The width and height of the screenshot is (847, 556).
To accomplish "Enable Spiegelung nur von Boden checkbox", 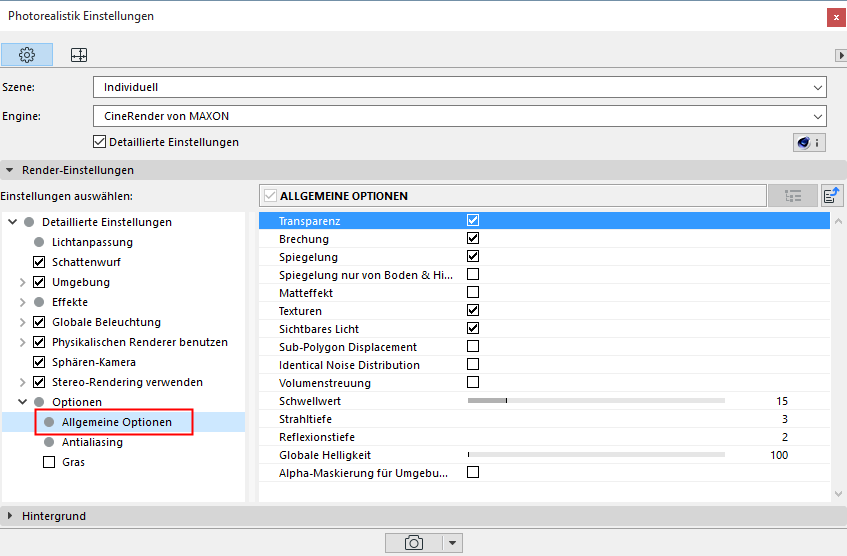I will click(473, 274).
